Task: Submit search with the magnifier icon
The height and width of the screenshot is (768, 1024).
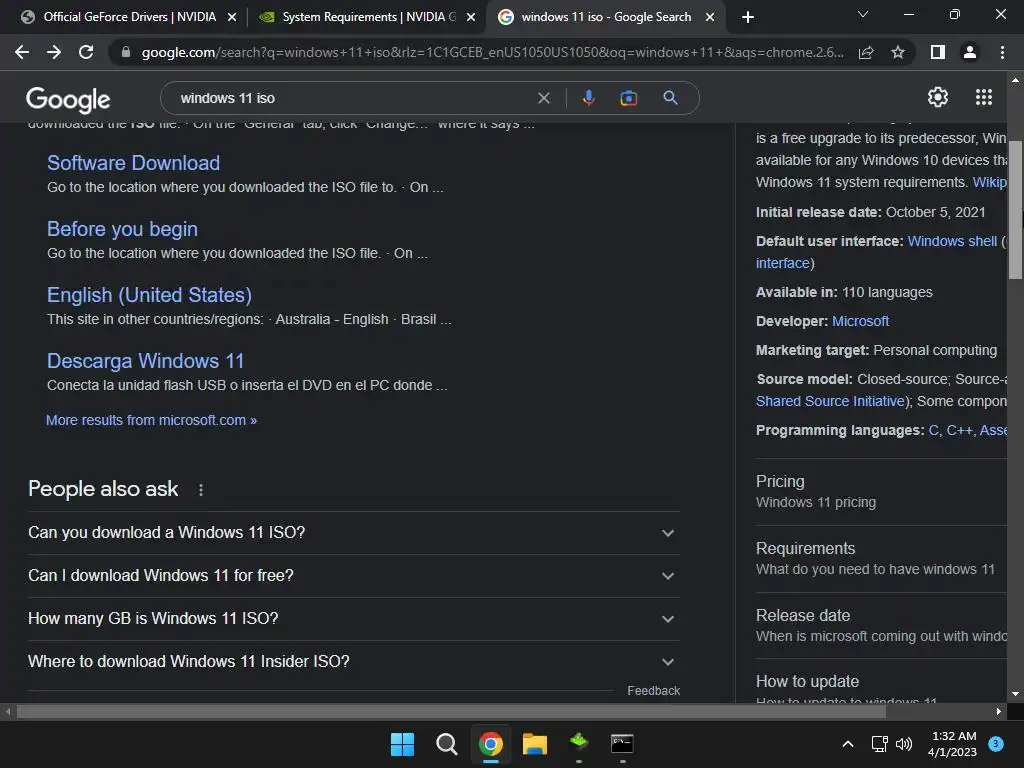Action: point(670,98)
